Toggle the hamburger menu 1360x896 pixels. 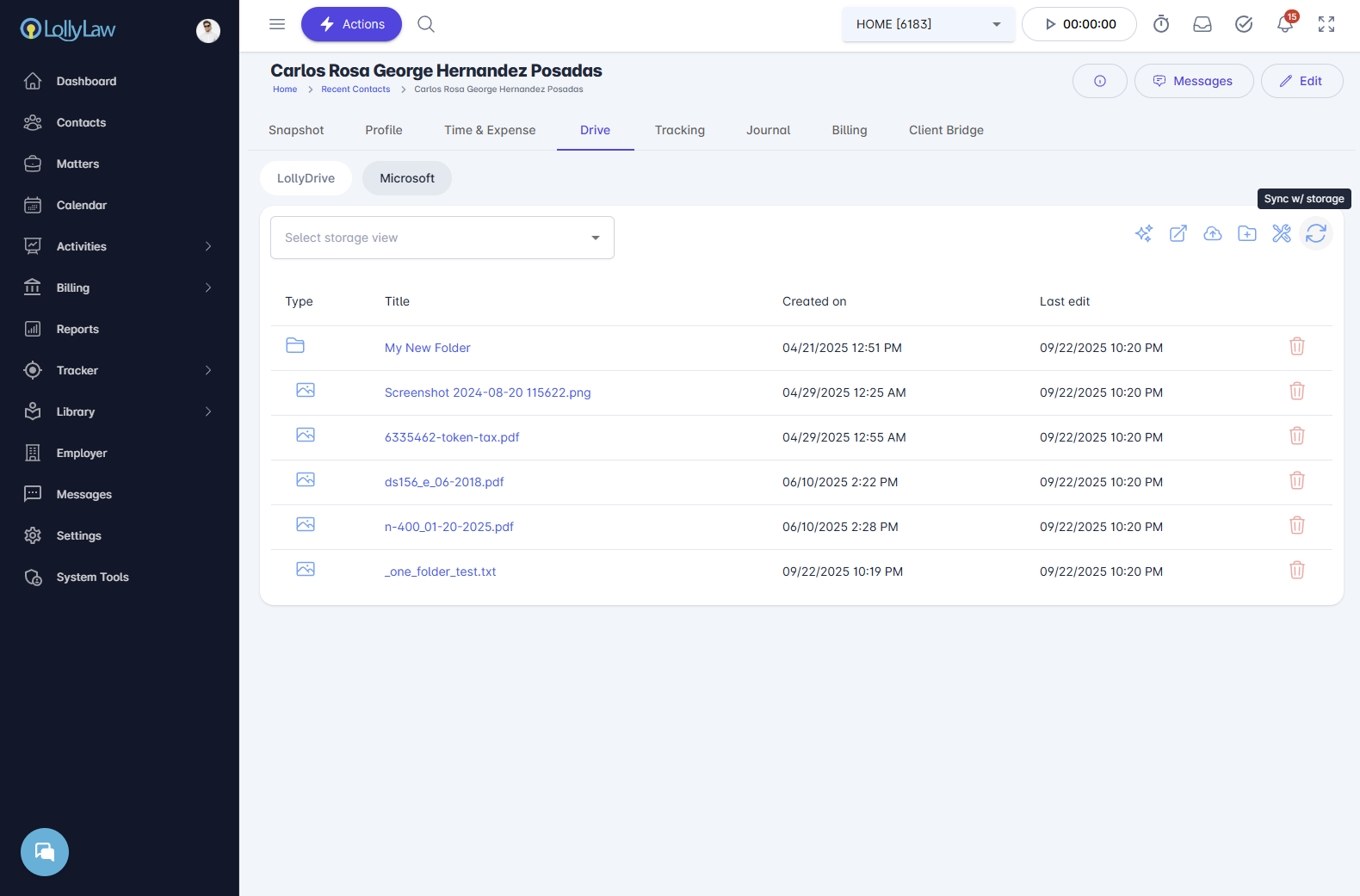277,24
